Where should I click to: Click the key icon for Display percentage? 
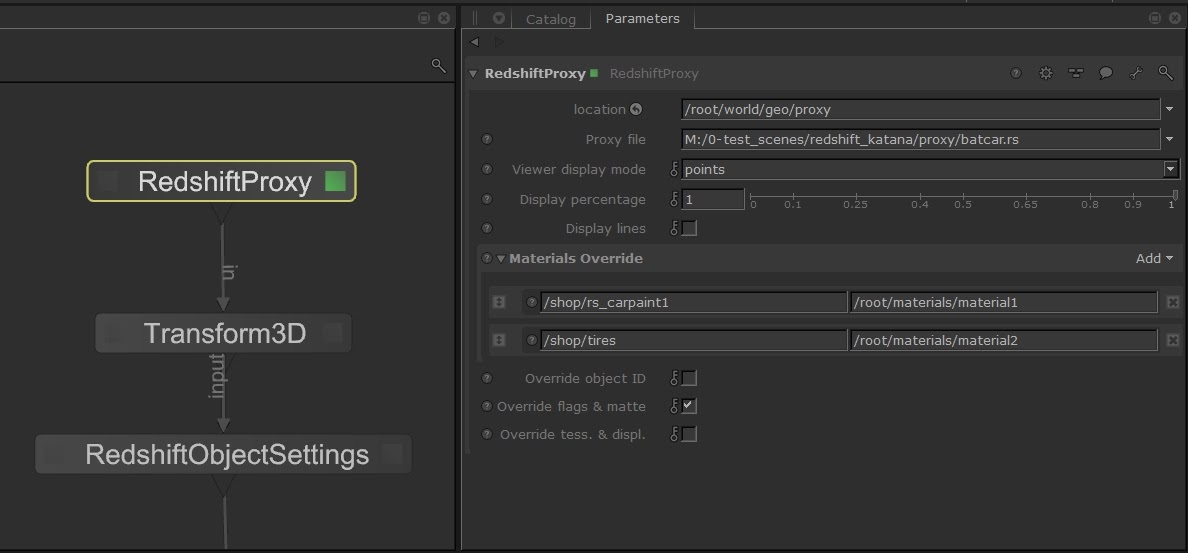coord(674,199)
